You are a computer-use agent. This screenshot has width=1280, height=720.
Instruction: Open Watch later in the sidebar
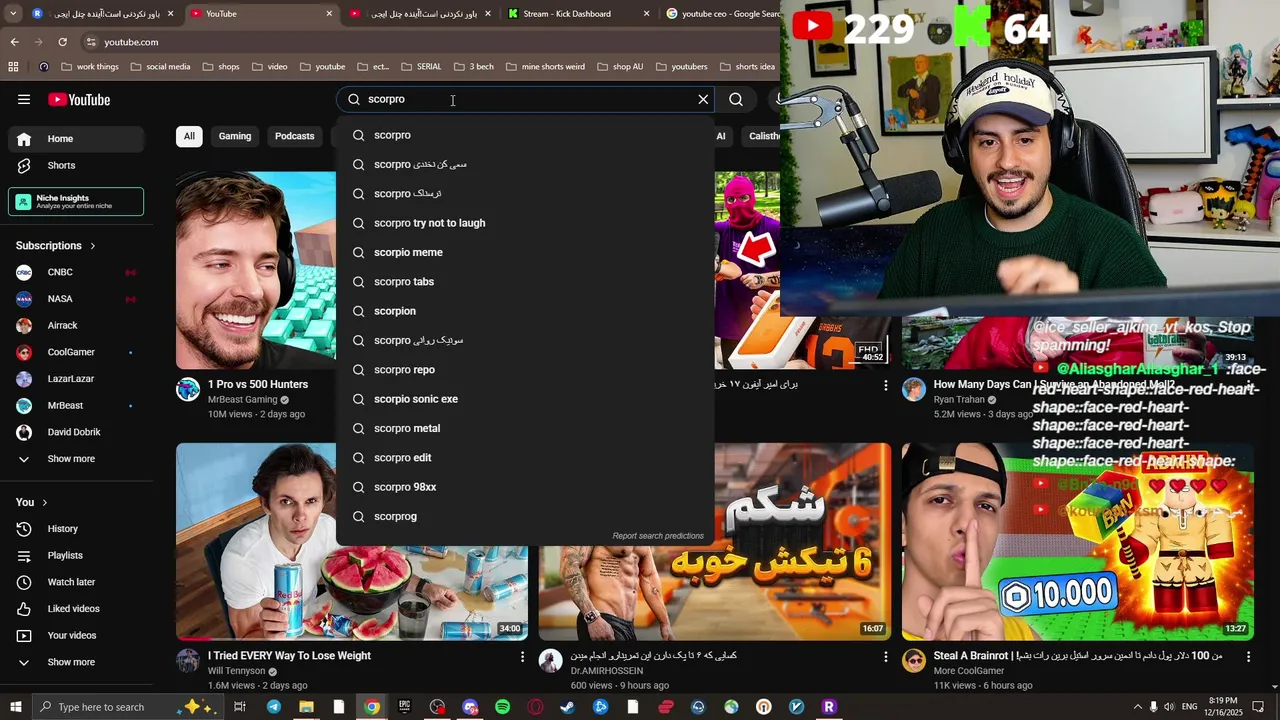pyautogui.click(x=76, y=582)
